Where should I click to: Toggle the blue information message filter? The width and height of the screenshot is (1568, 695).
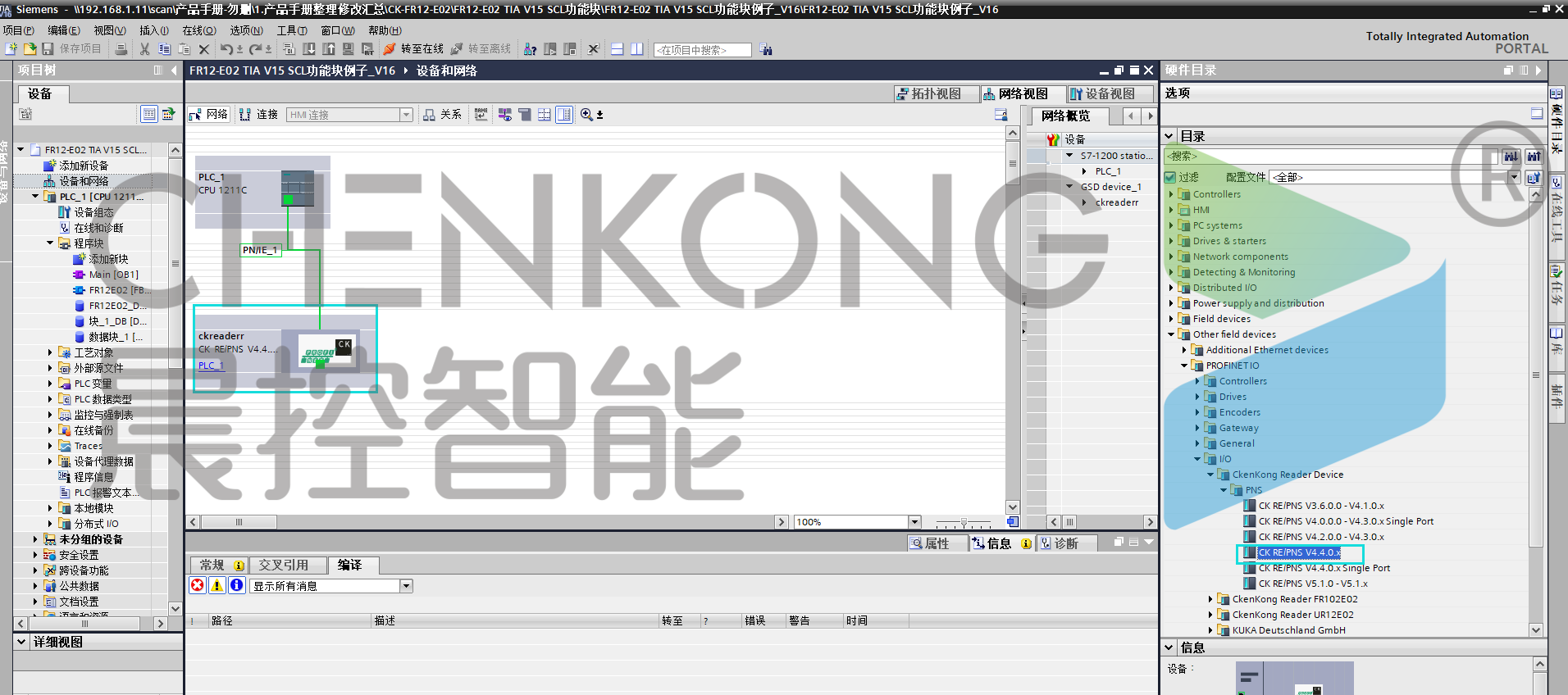coord(236,585)
